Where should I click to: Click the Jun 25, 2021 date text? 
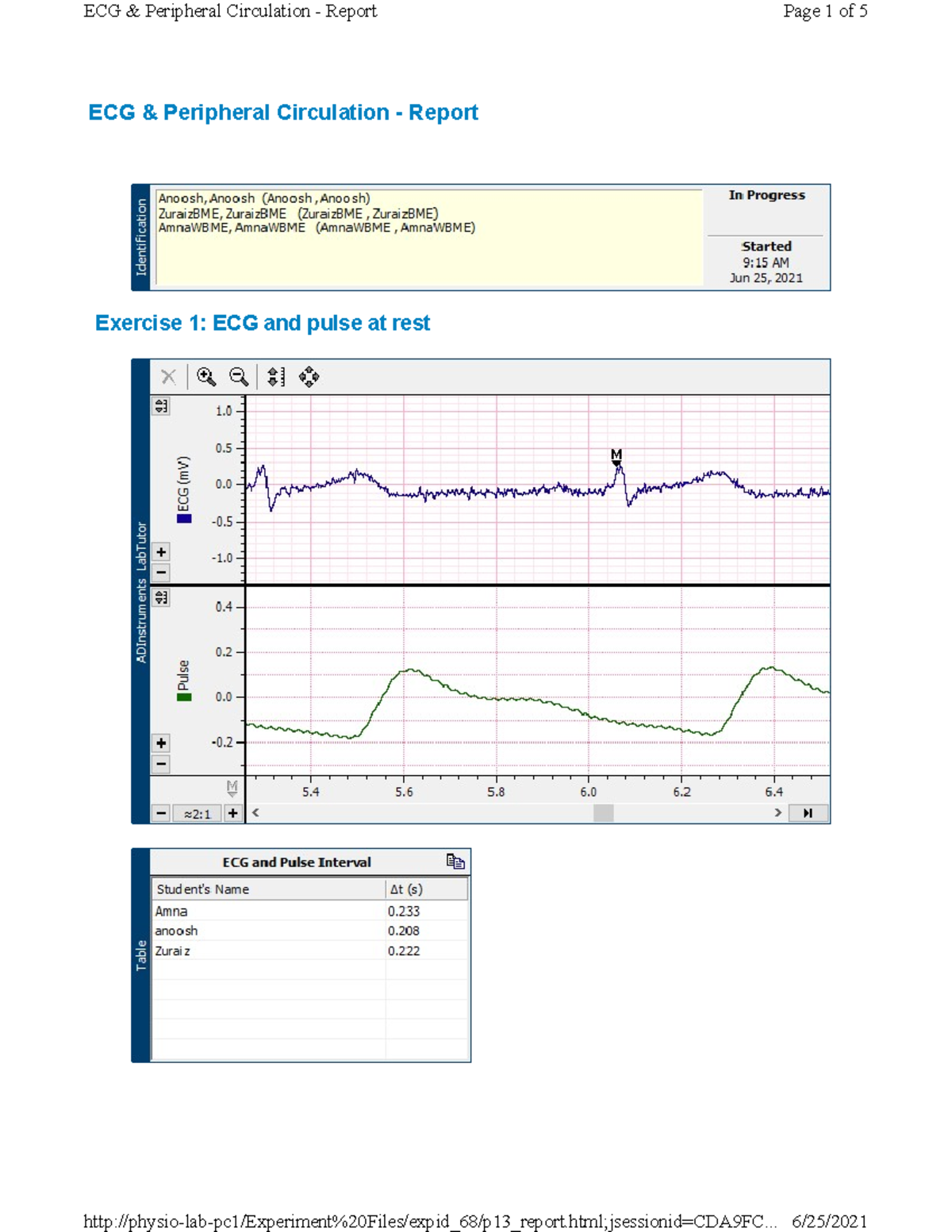coord(766,278)
